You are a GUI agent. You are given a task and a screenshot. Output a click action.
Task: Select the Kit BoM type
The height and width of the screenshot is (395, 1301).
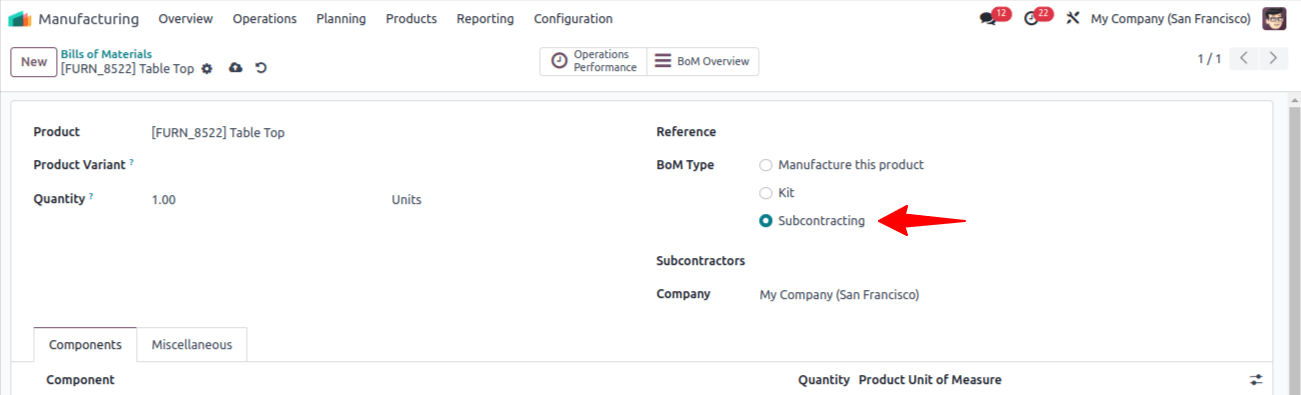click(766, 193)
